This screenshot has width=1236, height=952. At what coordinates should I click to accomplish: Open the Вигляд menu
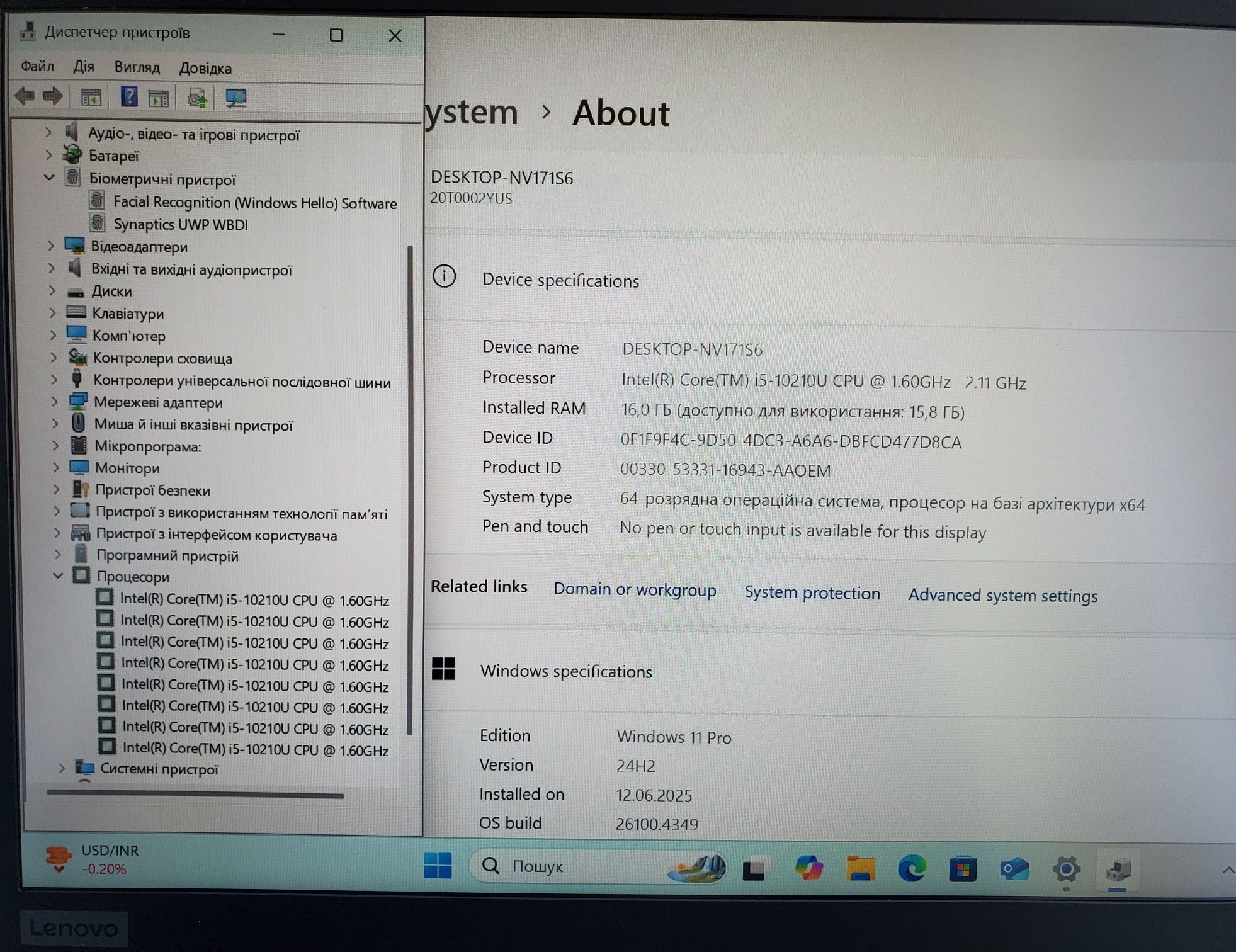pyautogui.click(x=137, y=67)
